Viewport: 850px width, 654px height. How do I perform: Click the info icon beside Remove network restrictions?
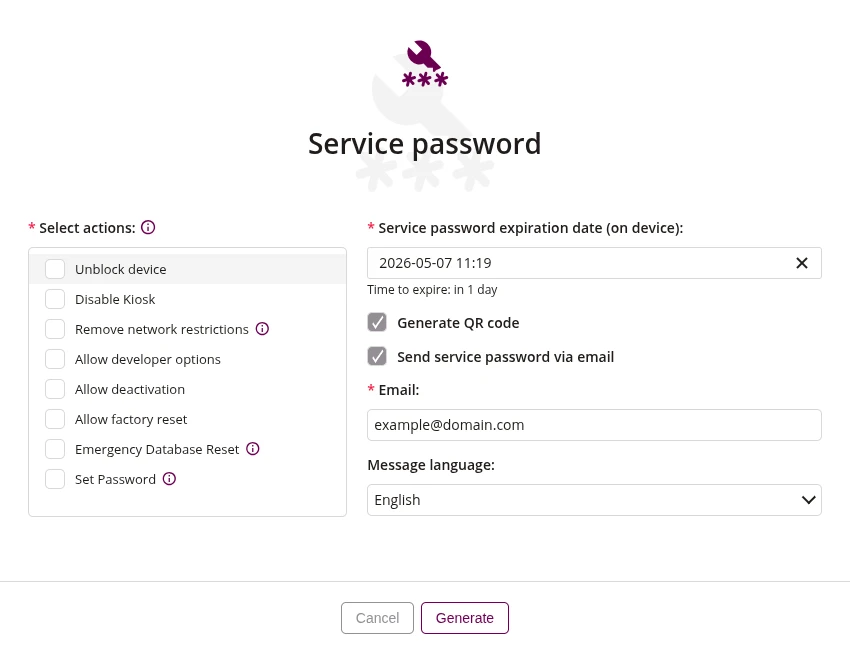(262, 329)
